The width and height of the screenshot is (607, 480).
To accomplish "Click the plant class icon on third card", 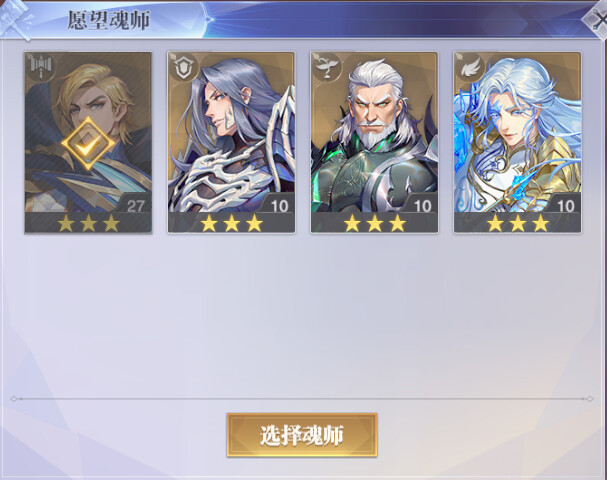I will click(326, 67).
